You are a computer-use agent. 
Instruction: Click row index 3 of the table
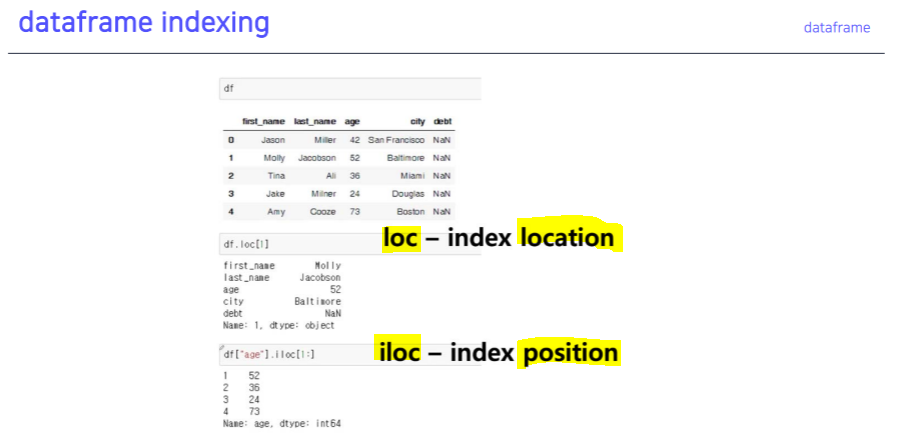231,194
